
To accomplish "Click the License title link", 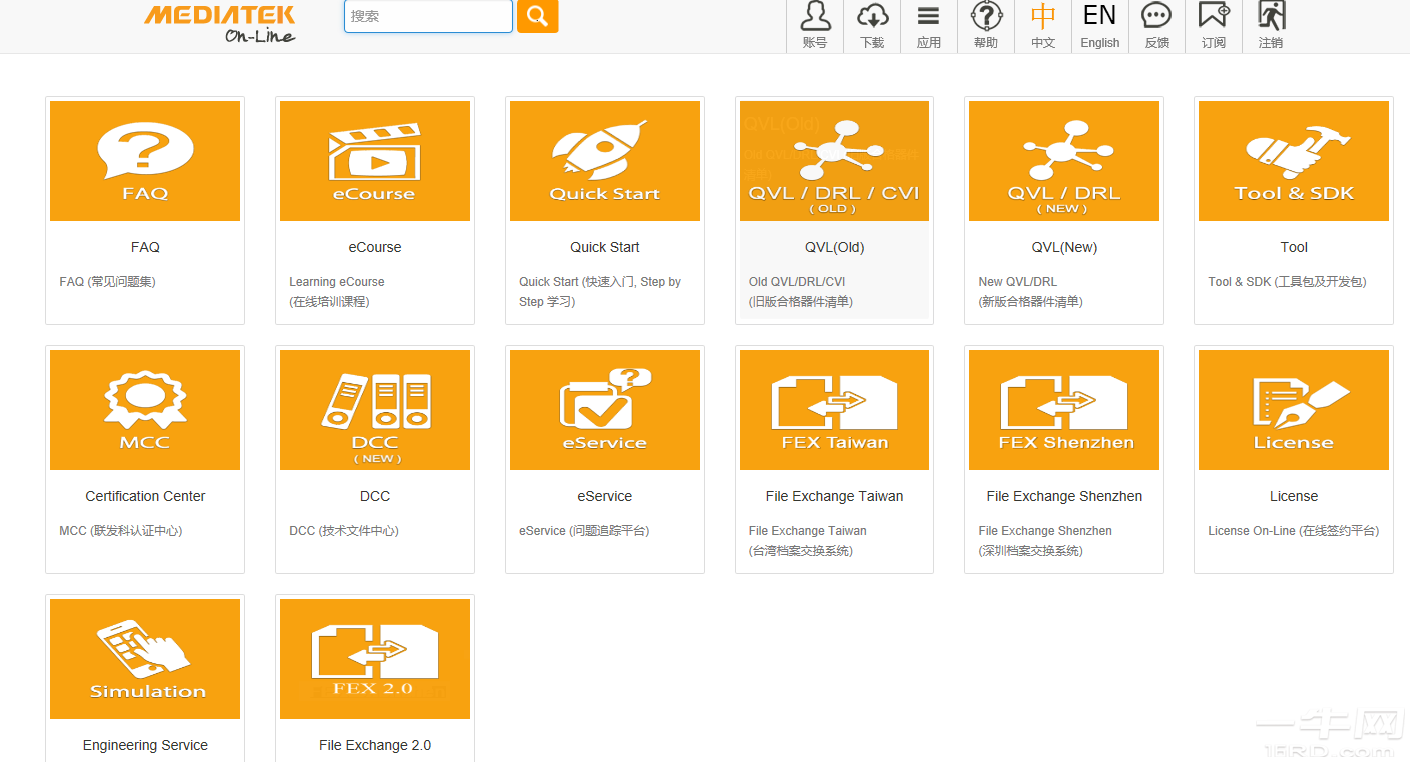I will [1294, 496].
